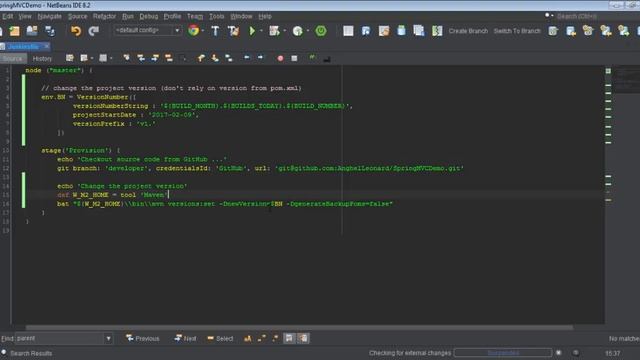Image resolution: width=640 pixels, height=360 pixels.
Task: Click the Comment code icon in editor toolbar
Action: [312, 58]
